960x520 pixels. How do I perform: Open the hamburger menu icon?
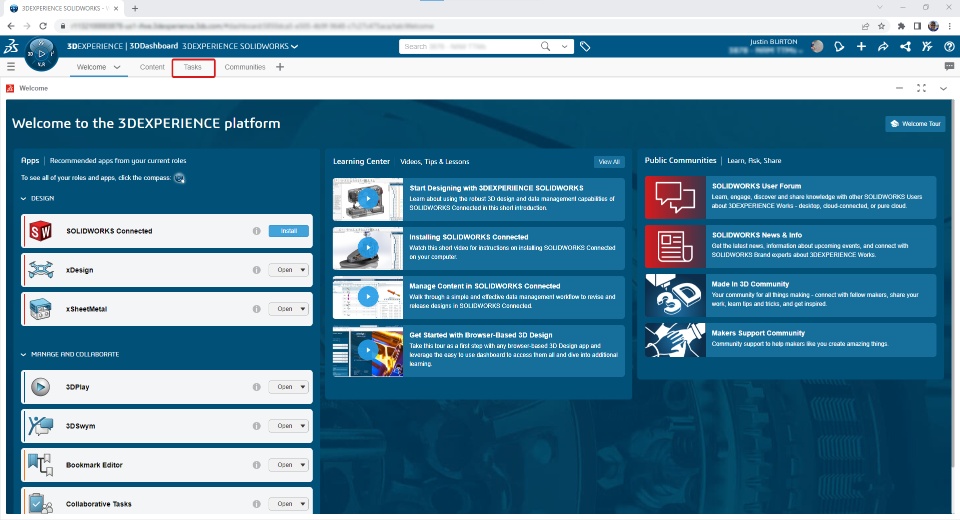(x=11, y=67)
